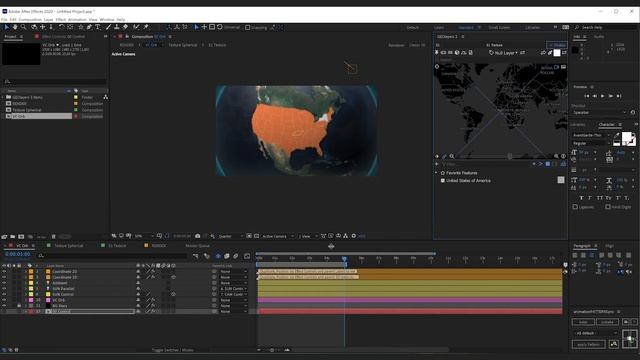The height and width of the screenshot is (360, 640).
Task: Click Faux Bold T icon in Character panel
Action: [x=582, y=198]
